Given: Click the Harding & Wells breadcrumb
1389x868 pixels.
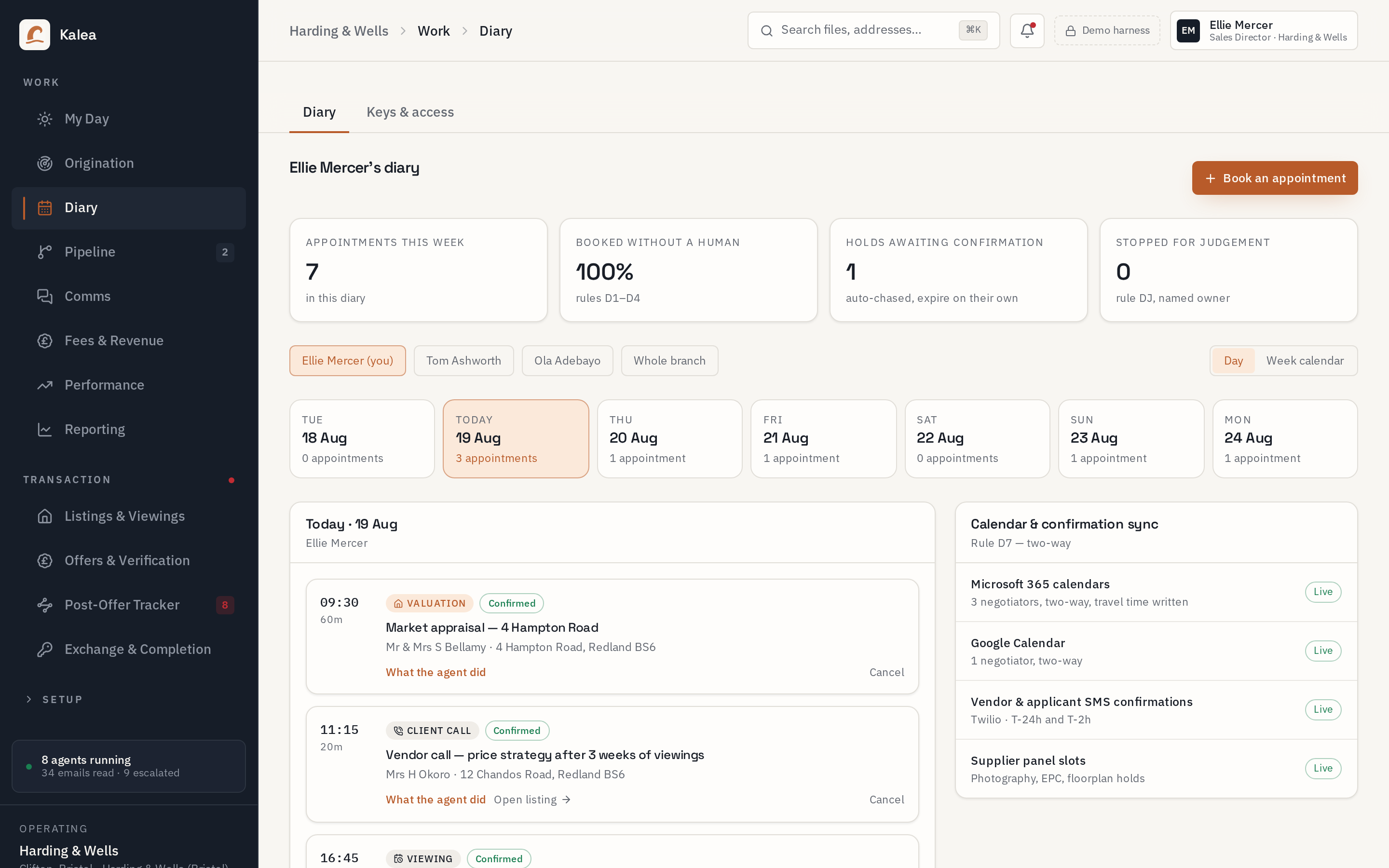Looking at the screenshot, I should click(339, 31).
